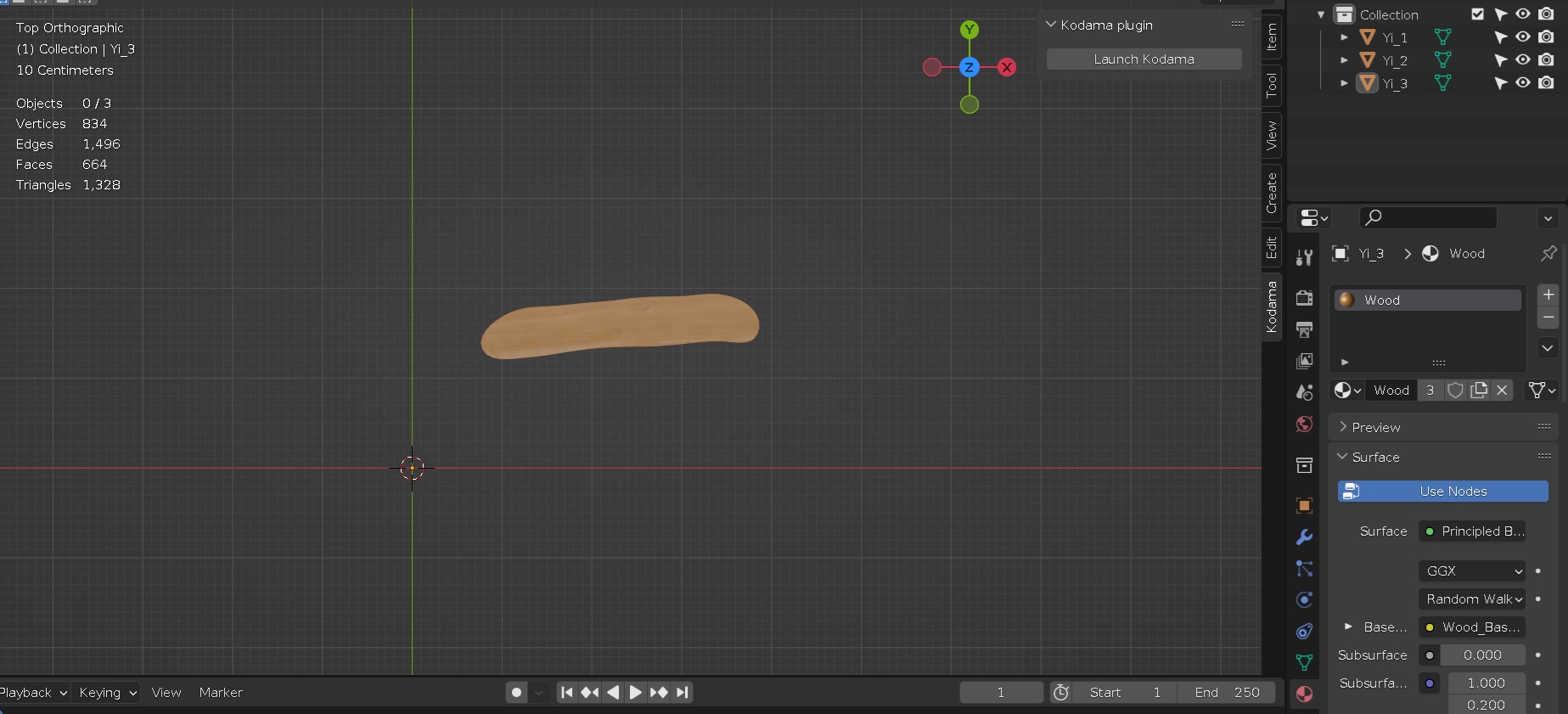Open the timeline Marker menu

221,692
